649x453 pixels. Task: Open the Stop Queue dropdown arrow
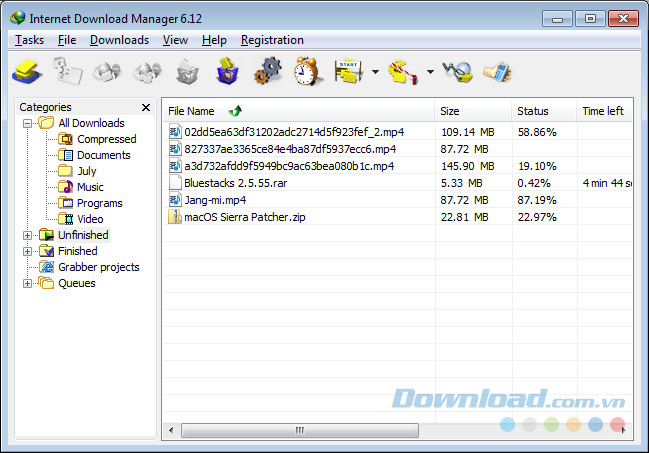click(430, 72)
